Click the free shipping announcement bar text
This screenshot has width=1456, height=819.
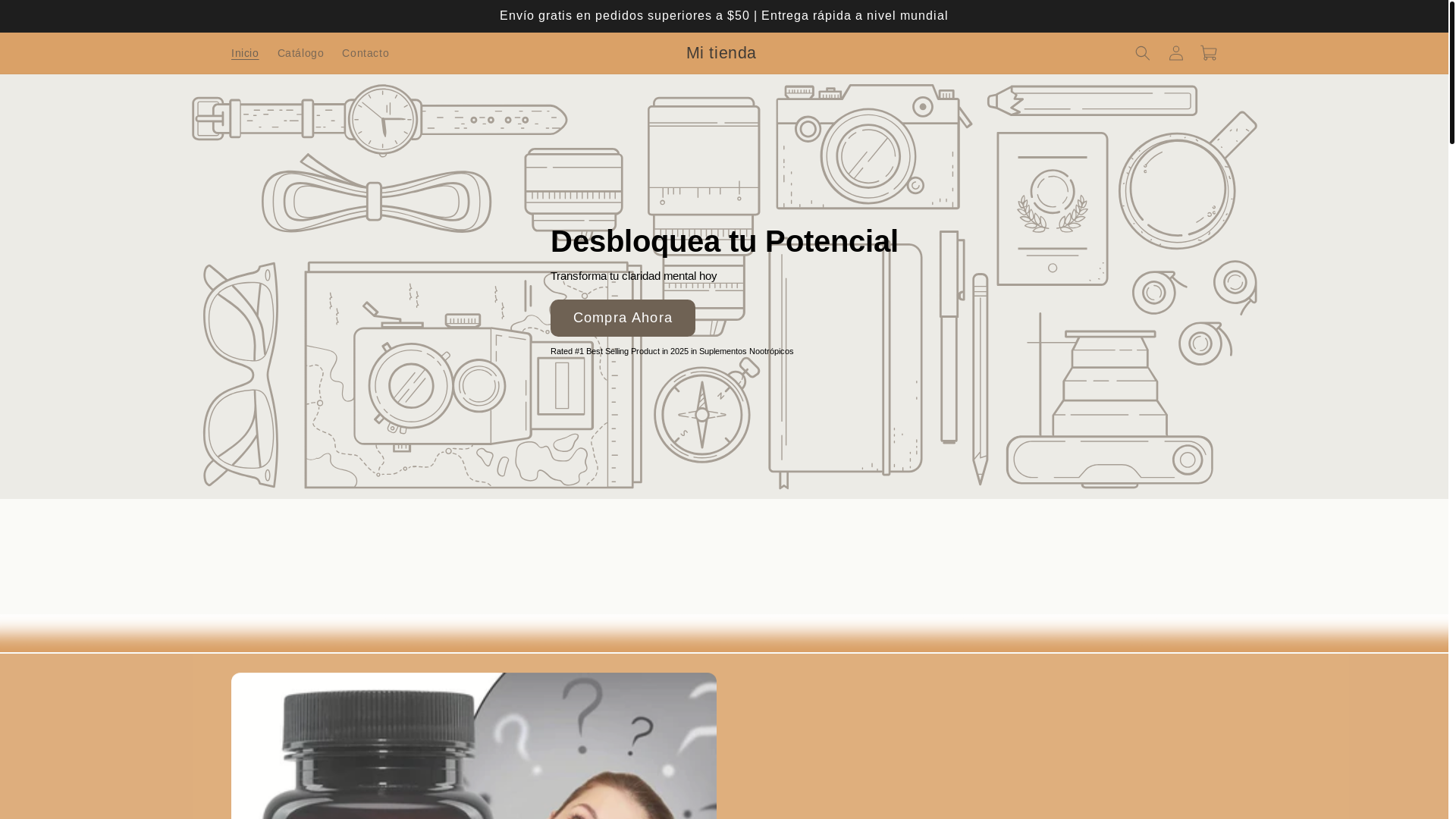point(723,16)
